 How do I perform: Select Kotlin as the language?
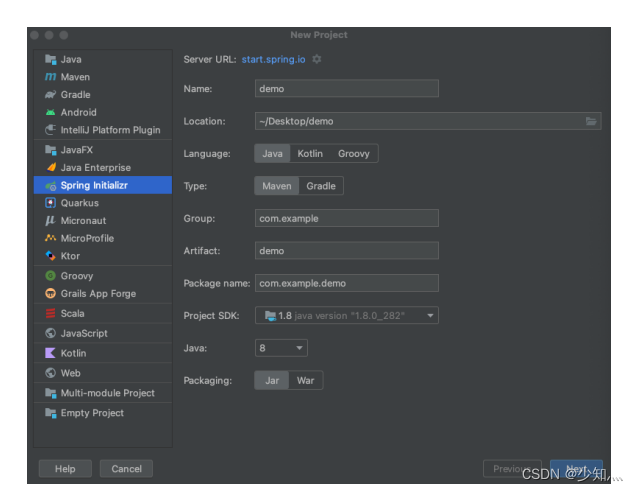point(310,153)
